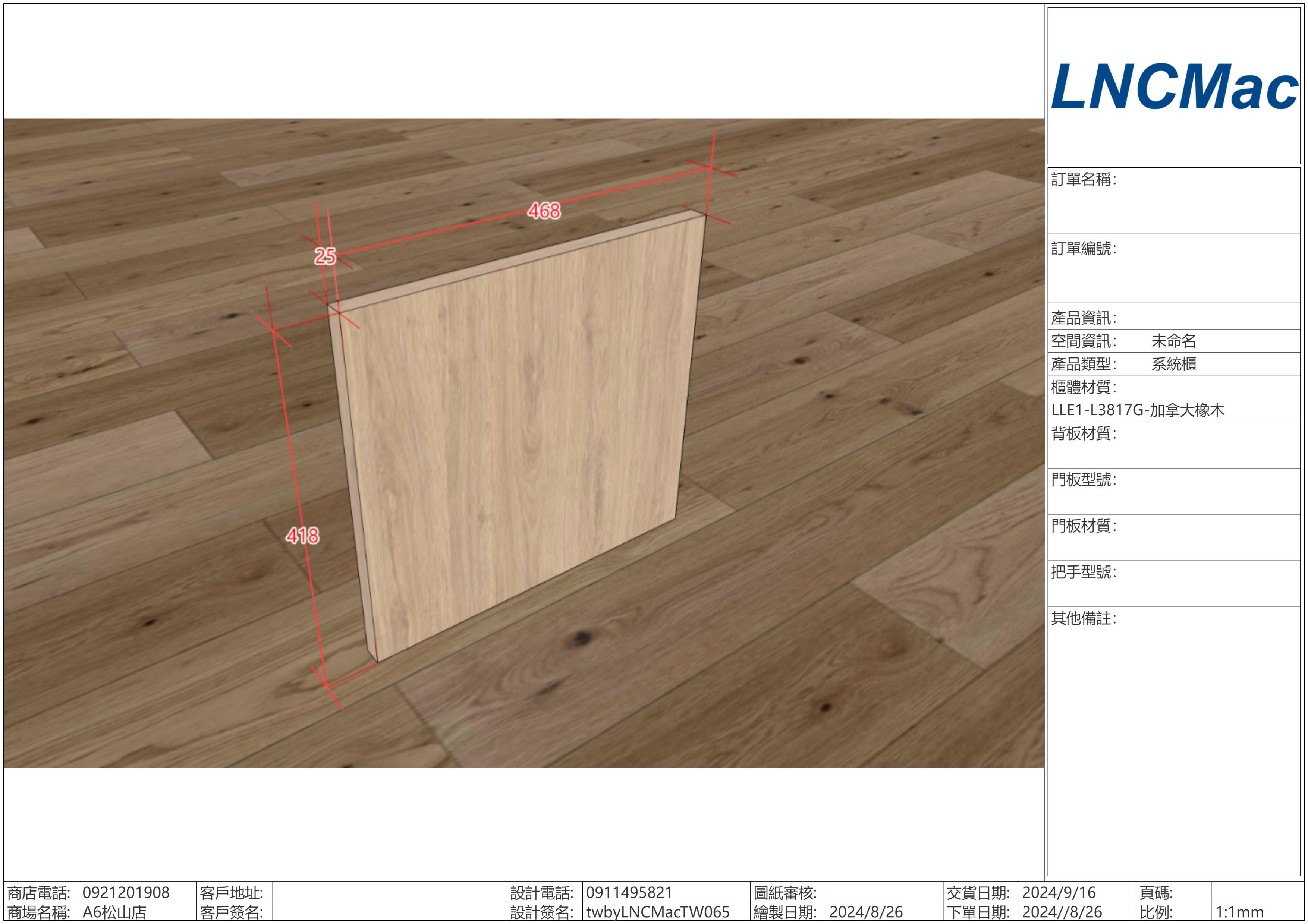Click the 訂單編號 label
Image resolution: width=1308 pixels, height=924 pixels.
point(1084,248)
